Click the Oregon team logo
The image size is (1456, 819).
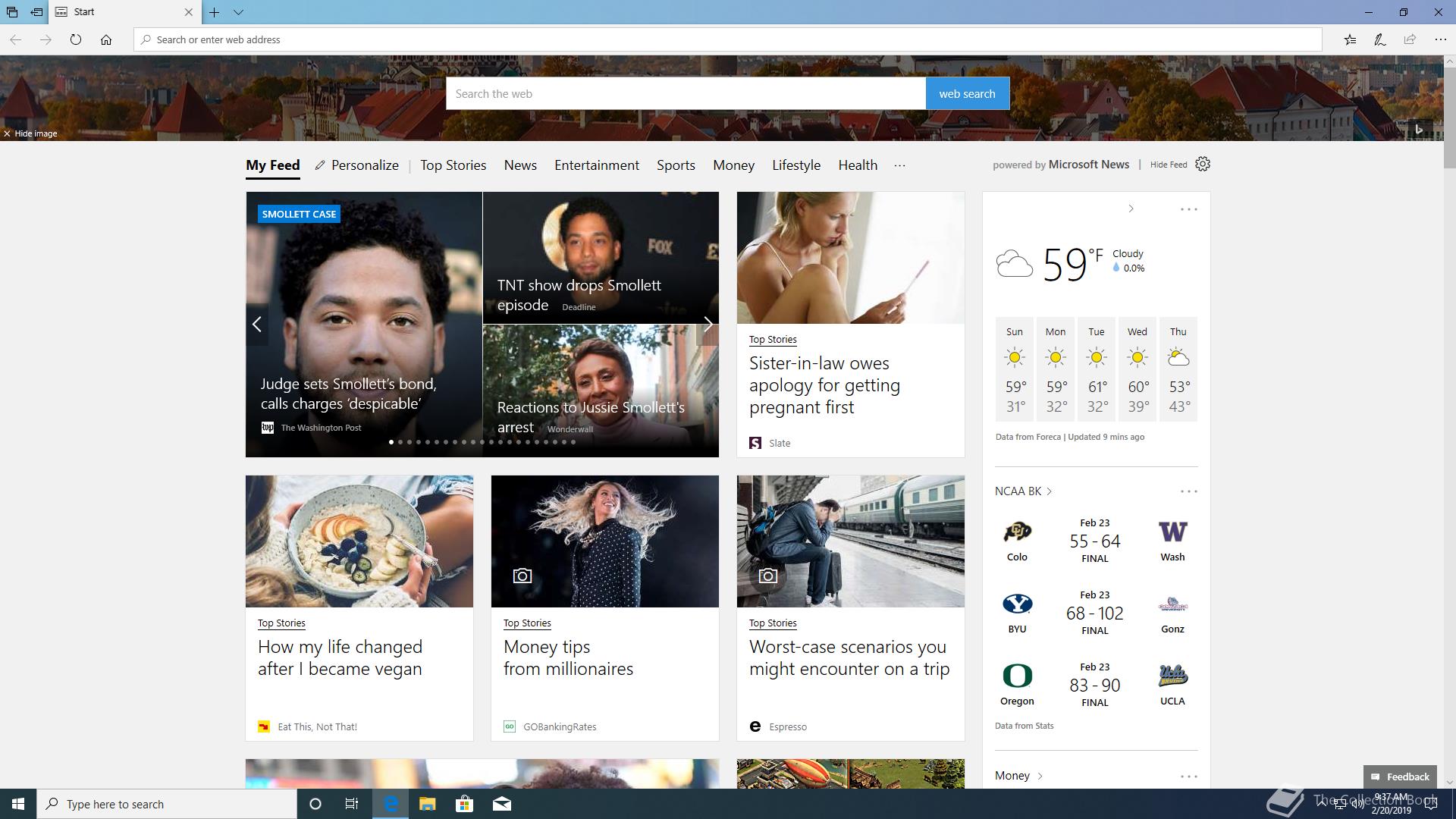click(x=1017, y=675)
